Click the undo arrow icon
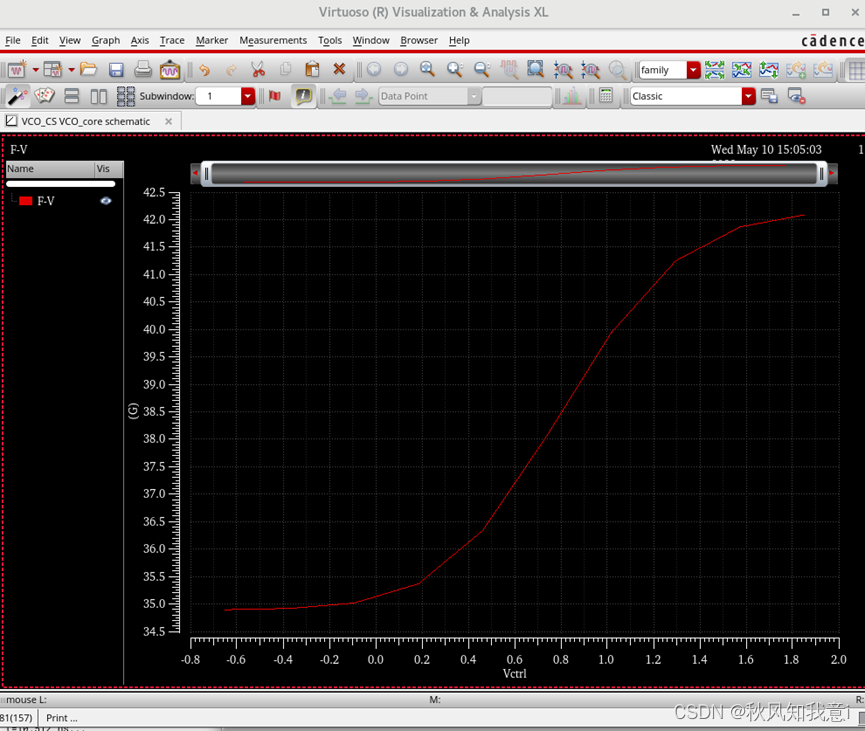Image resolution: width=865 pixels, height=731 pixels. pos(205,70)
